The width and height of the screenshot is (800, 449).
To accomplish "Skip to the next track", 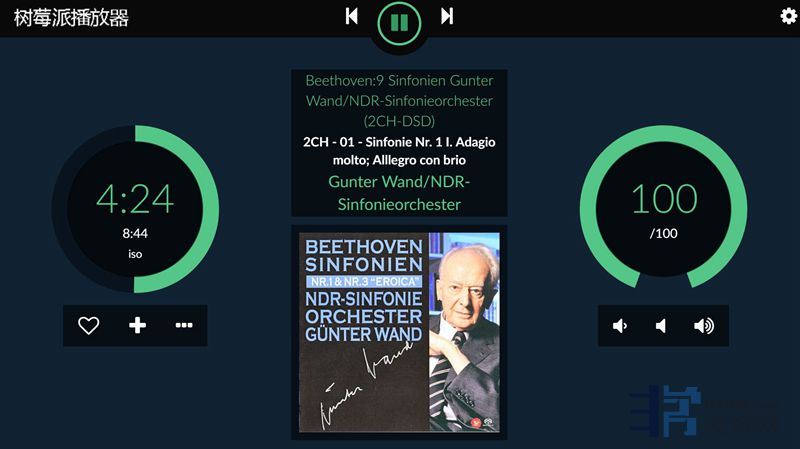I will click(447, 16).
